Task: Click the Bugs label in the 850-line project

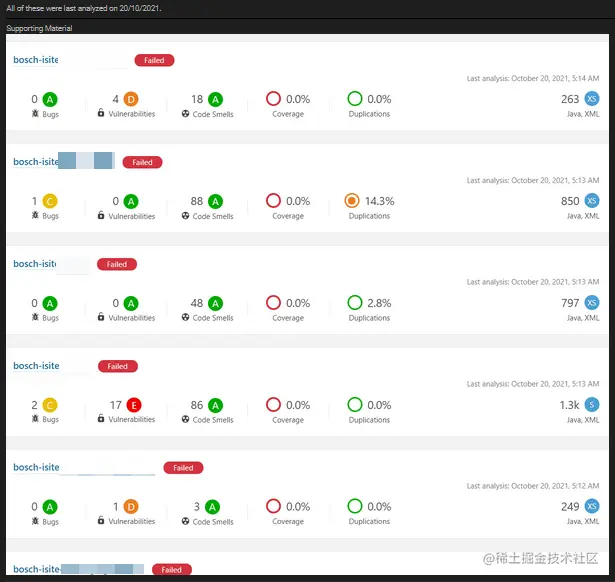Action: pyautogui.click(x=50, y=216)
